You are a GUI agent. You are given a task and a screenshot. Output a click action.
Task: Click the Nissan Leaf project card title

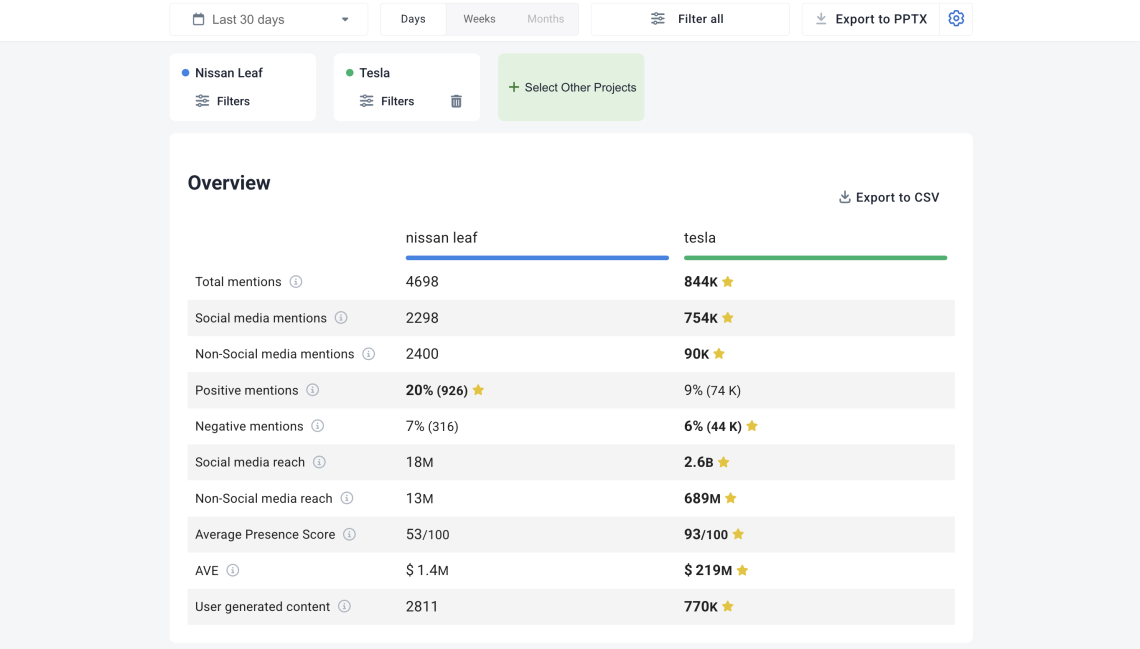coord(229,73)
